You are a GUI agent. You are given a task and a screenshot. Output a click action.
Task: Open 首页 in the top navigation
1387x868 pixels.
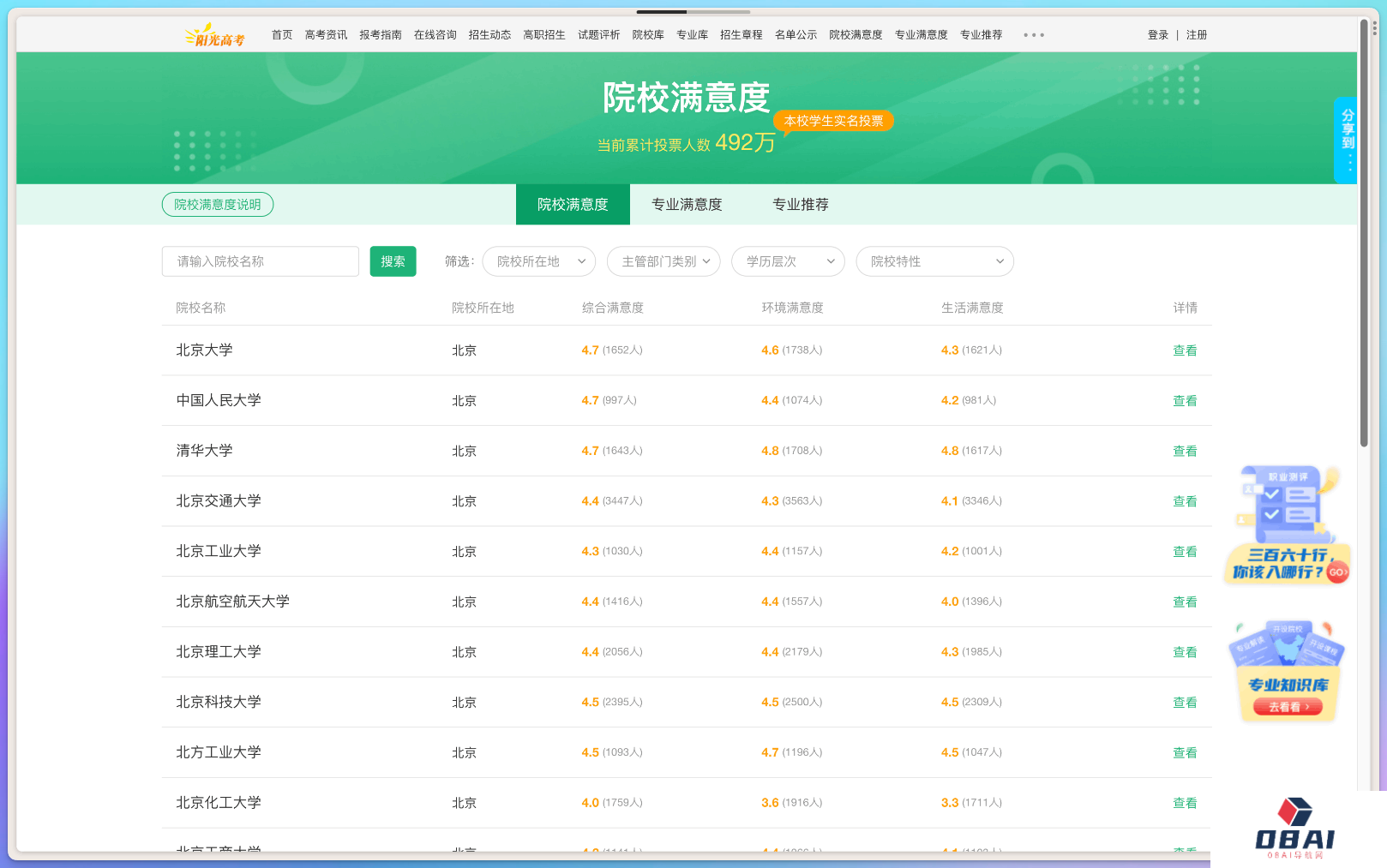pyautogui.click(x=282, y=35)
